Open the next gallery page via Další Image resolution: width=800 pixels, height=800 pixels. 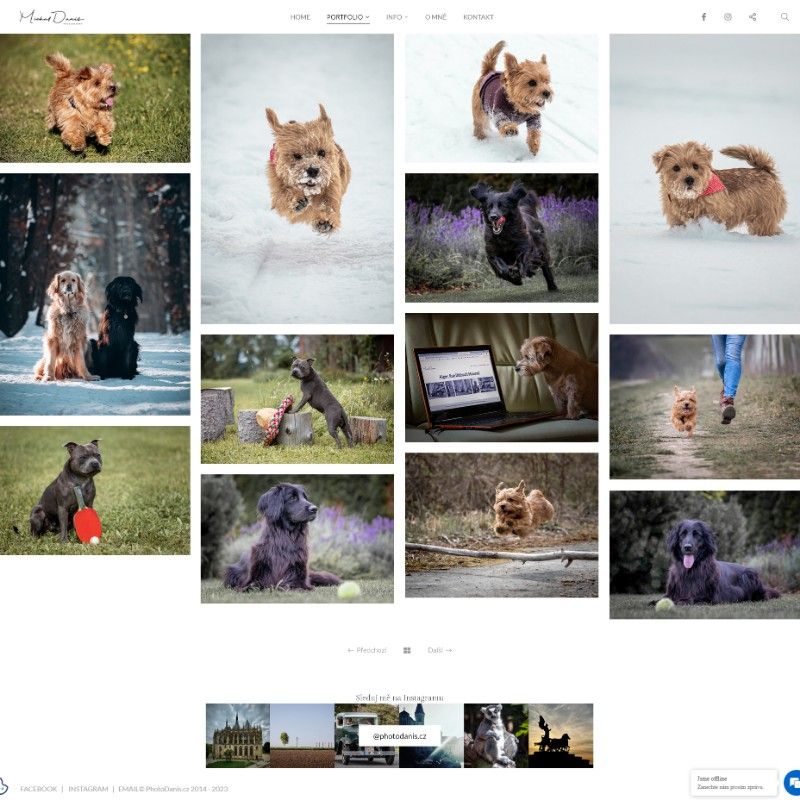point(440,649)
